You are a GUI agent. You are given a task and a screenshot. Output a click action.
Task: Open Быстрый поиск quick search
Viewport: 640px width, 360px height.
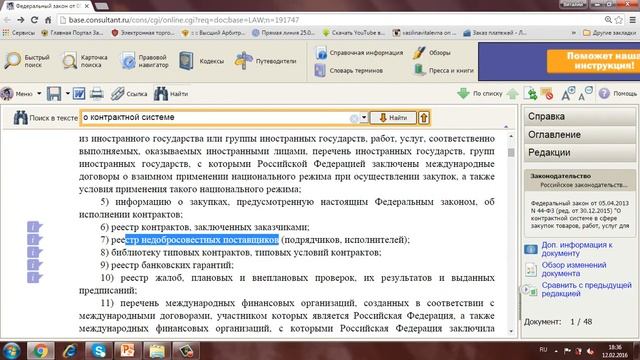(x=27, y=61)
